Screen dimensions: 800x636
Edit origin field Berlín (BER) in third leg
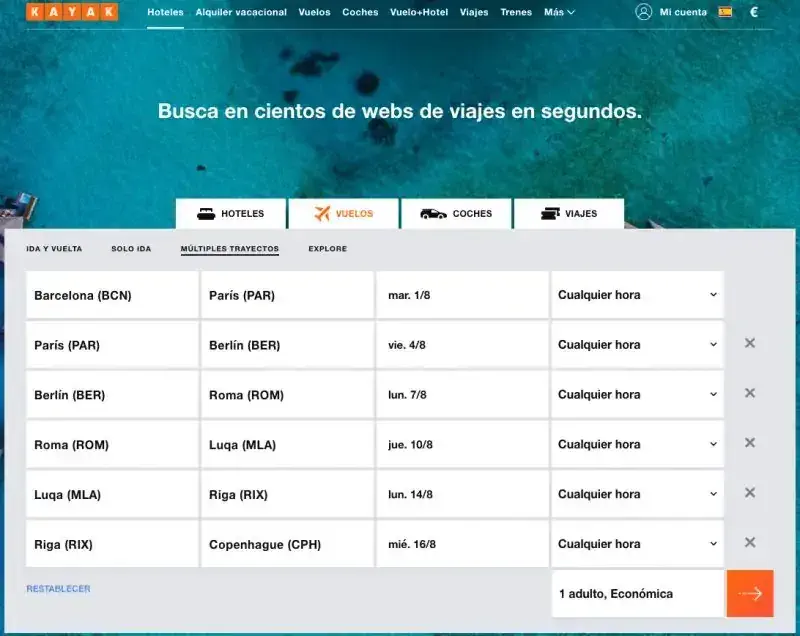(112, 395)
